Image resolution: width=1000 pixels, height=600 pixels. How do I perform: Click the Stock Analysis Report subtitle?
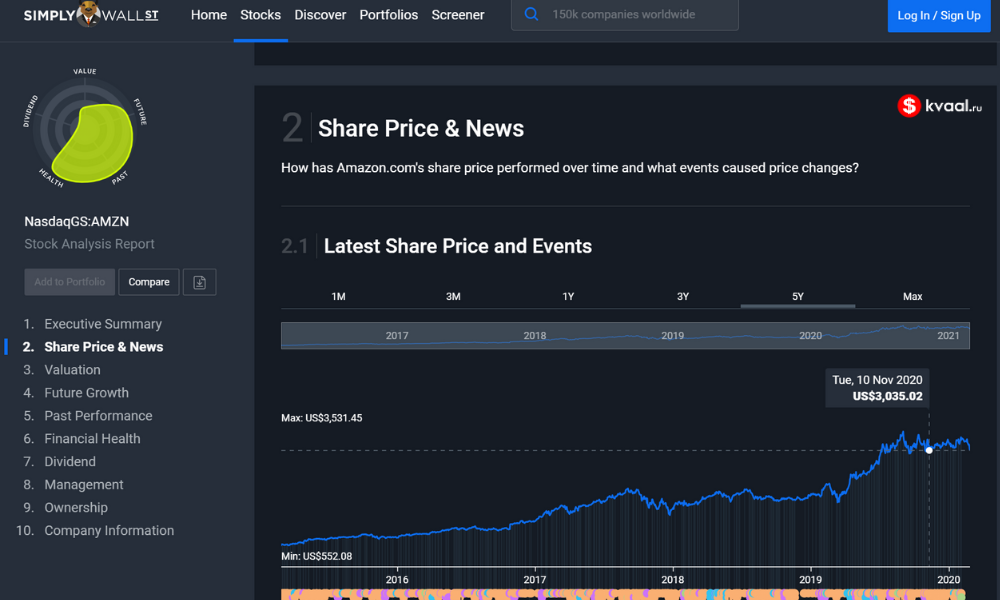[89, 244]
